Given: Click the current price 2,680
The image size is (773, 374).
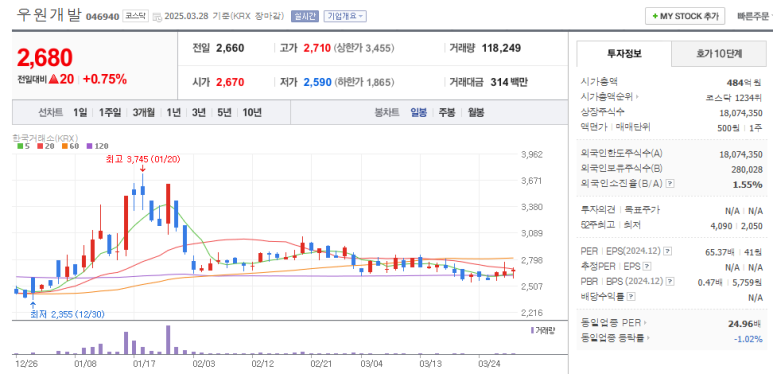Looking at the screenshot, I should pos(45,58).
